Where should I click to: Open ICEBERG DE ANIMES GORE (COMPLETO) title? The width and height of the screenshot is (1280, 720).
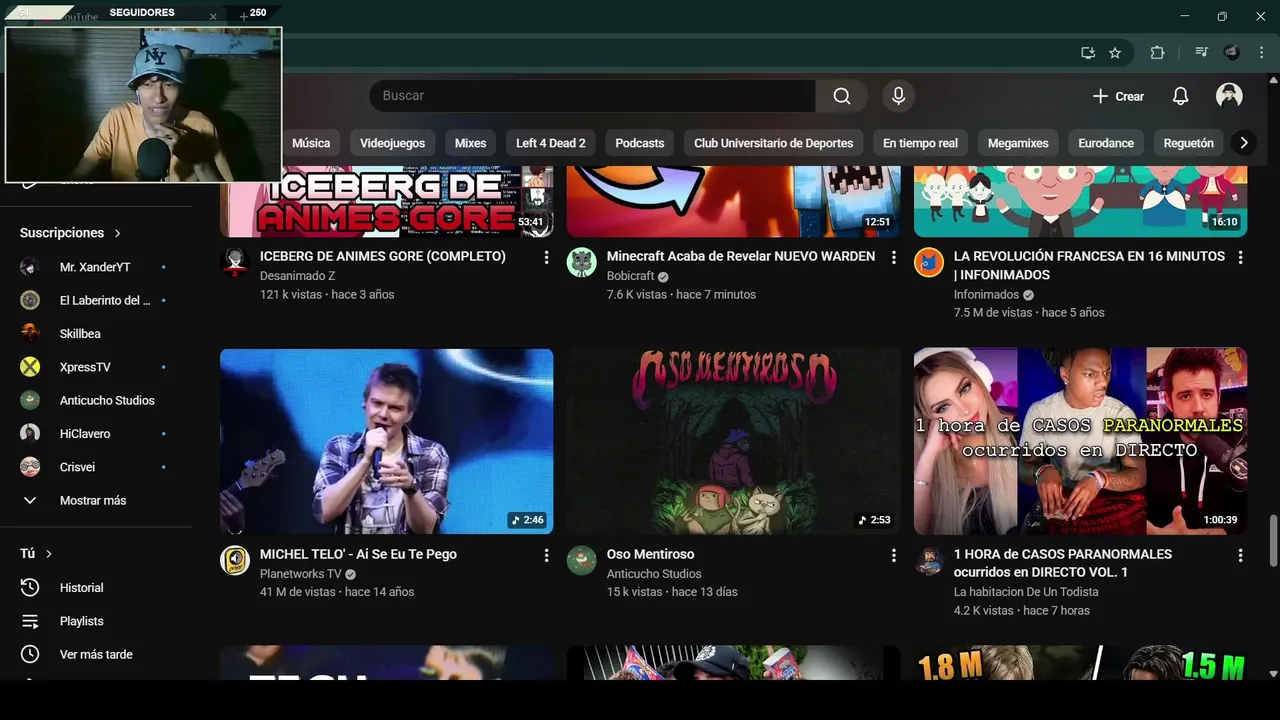tap(383, 256)
